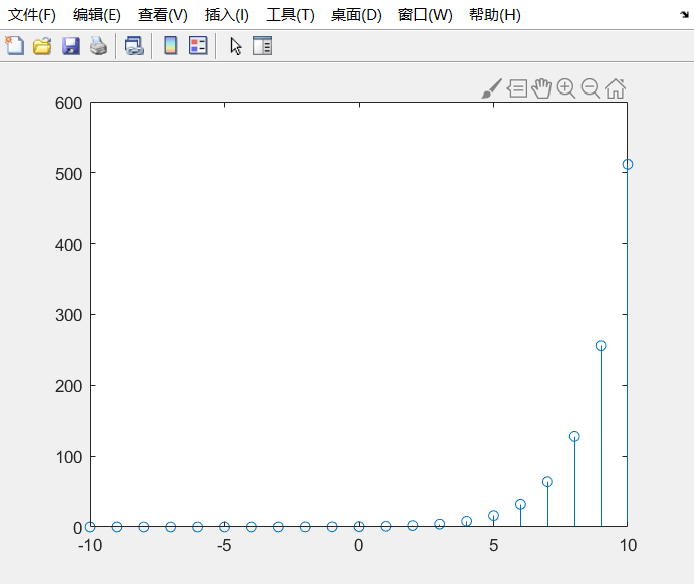
Task: Open the 窗口(W) menu
Action: [425, 15]
